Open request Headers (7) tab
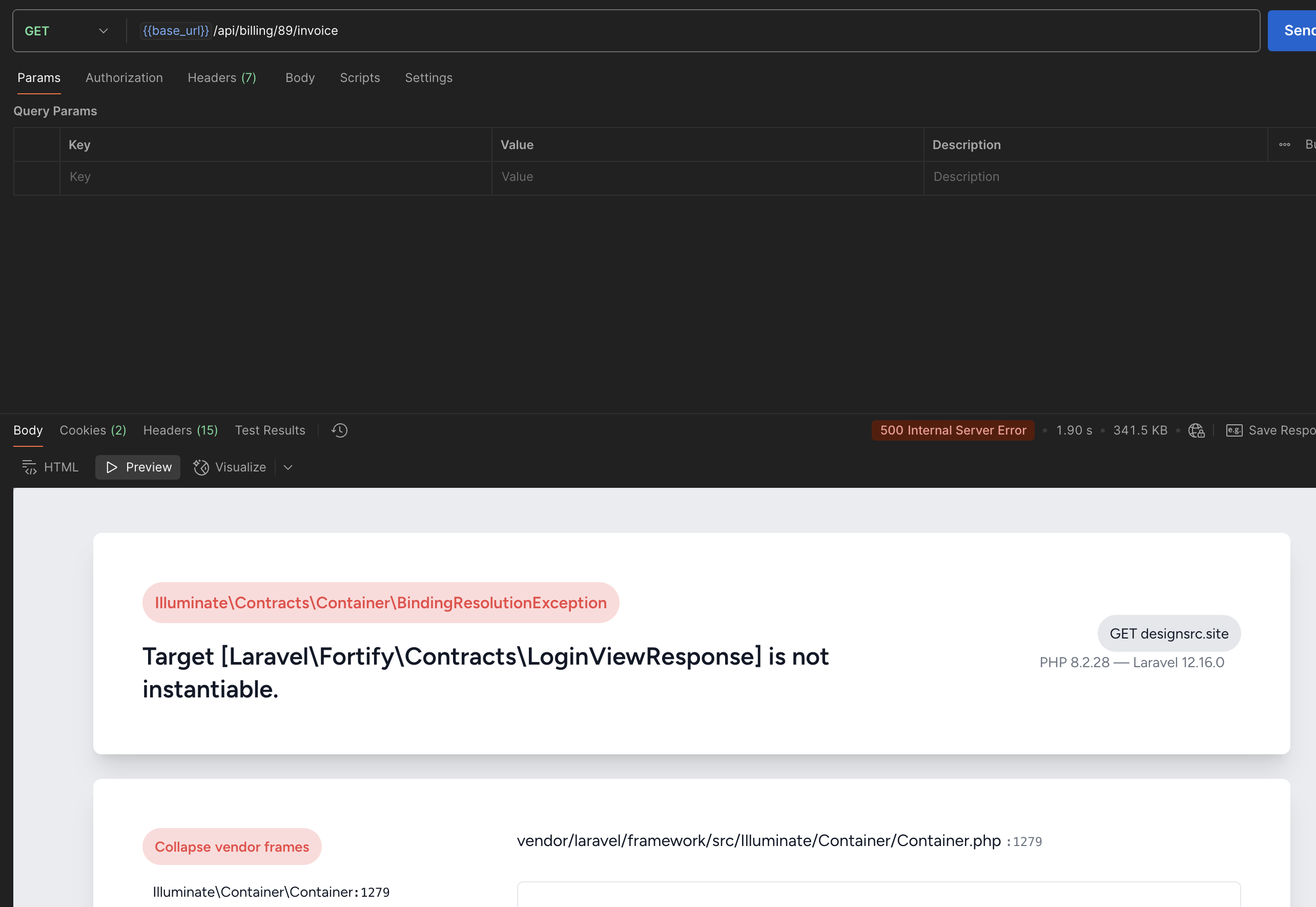 point(221,78)
